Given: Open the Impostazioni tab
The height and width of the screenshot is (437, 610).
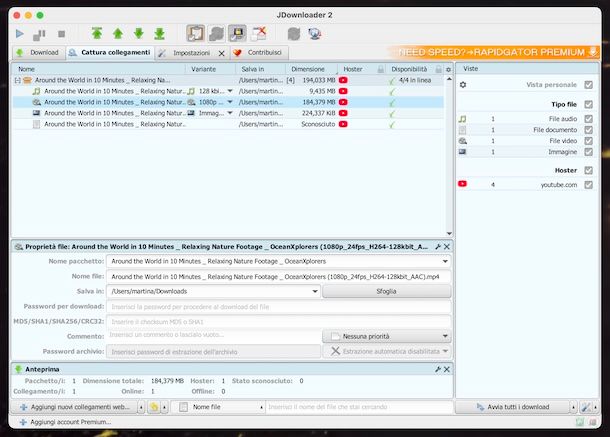Looking at the screenshot, I should coord(190,52).
